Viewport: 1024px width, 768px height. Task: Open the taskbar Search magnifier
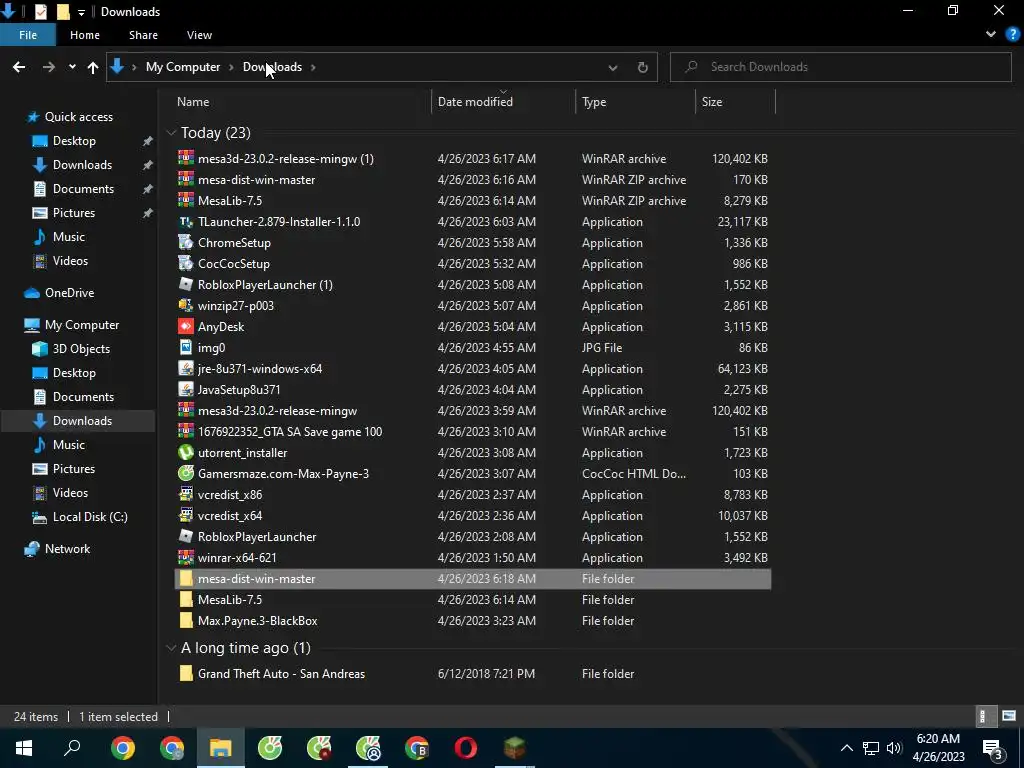[x=72, y=748]
